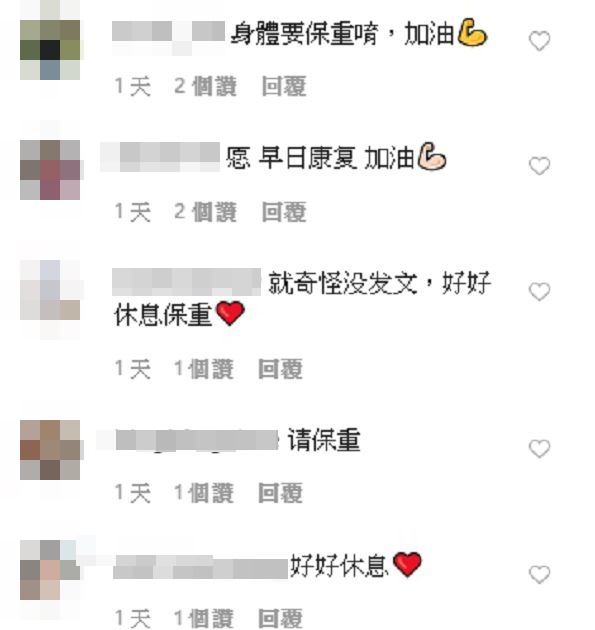View 1 個讚 on 请保重 comment
Image resolution: width=595 pixels, height=630 pixels.
tap(204, 493)
